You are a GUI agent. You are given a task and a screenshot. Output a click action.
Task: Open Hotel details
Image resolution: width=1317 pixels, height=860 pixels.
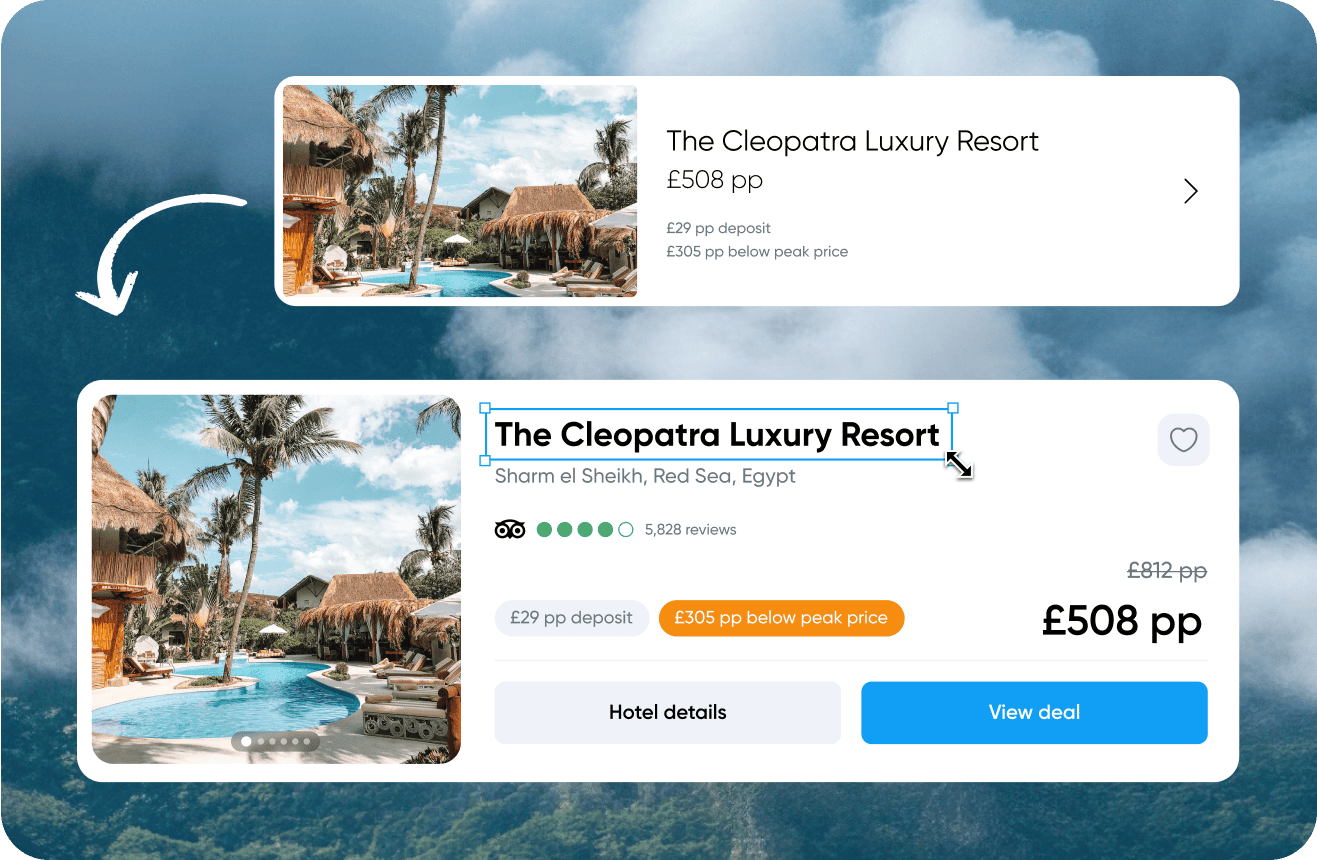pos(667,713)
